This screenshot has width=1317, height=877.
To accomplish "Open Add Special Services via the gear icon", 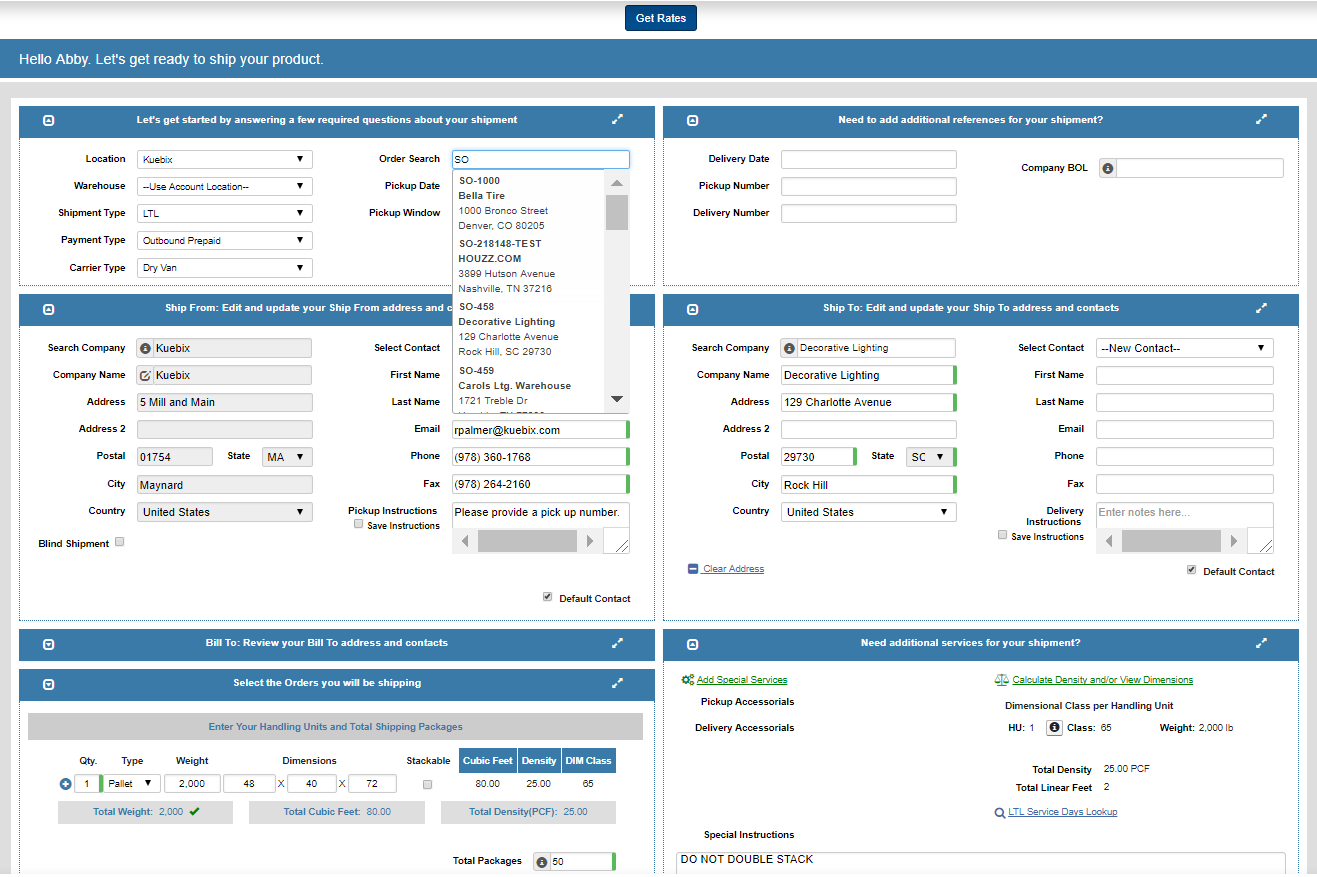I will coord(687,679).
